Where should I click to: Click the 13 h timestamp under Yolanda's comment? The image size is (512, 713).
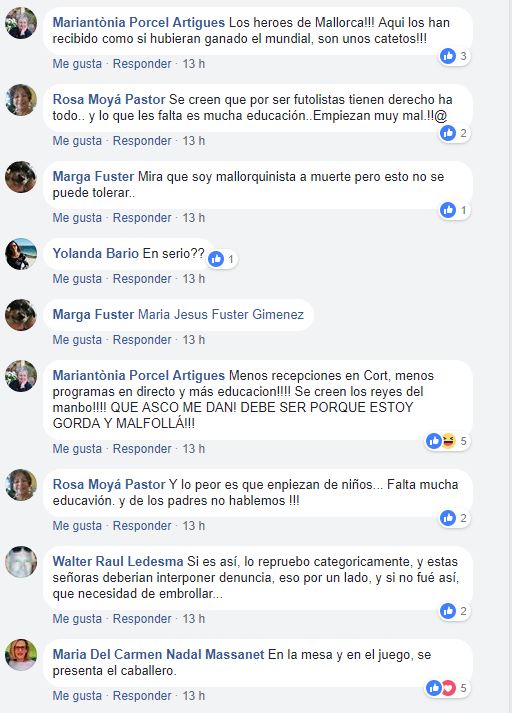click(x=194, y=279)
